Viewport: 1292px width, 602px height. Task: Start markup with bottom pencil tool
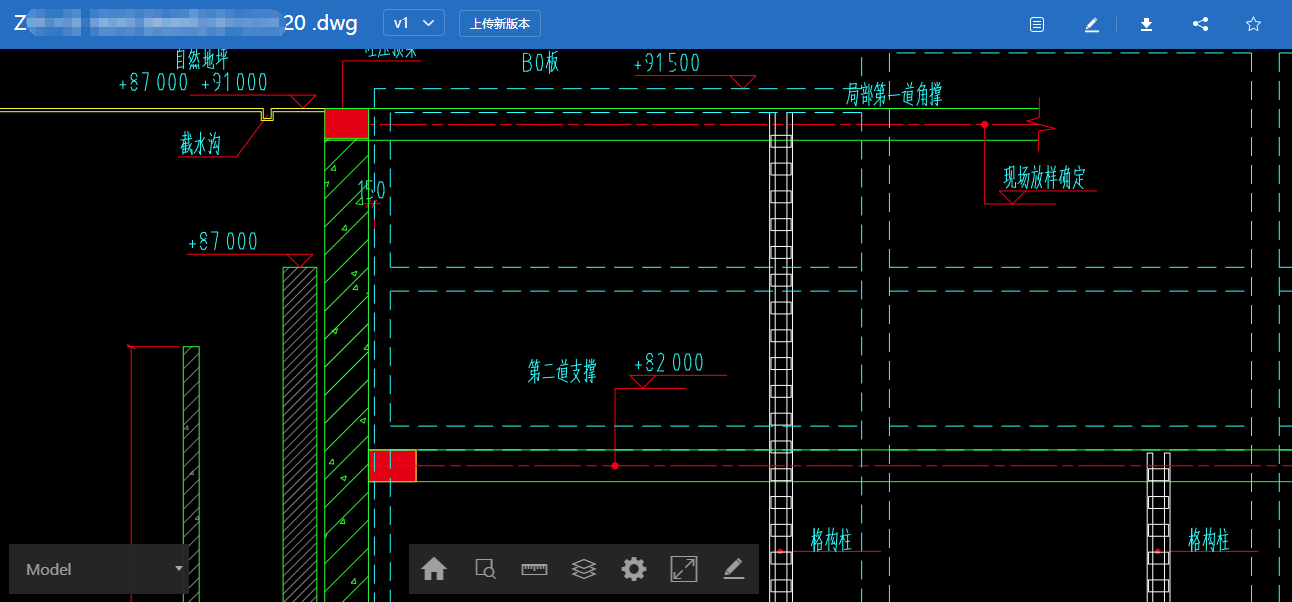click(x=734, y=569)
